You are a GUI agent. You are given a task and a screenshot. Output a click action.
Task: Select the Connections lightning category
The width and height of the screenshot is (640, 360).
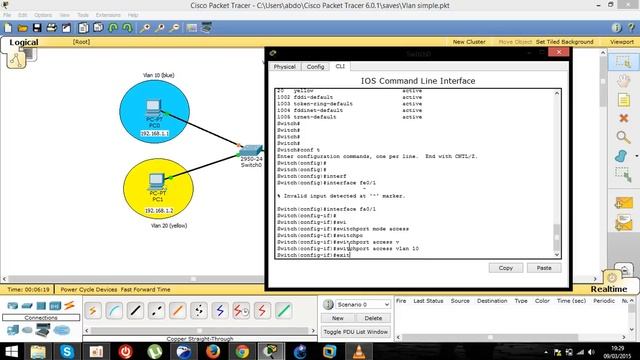(x=69, y=305)
